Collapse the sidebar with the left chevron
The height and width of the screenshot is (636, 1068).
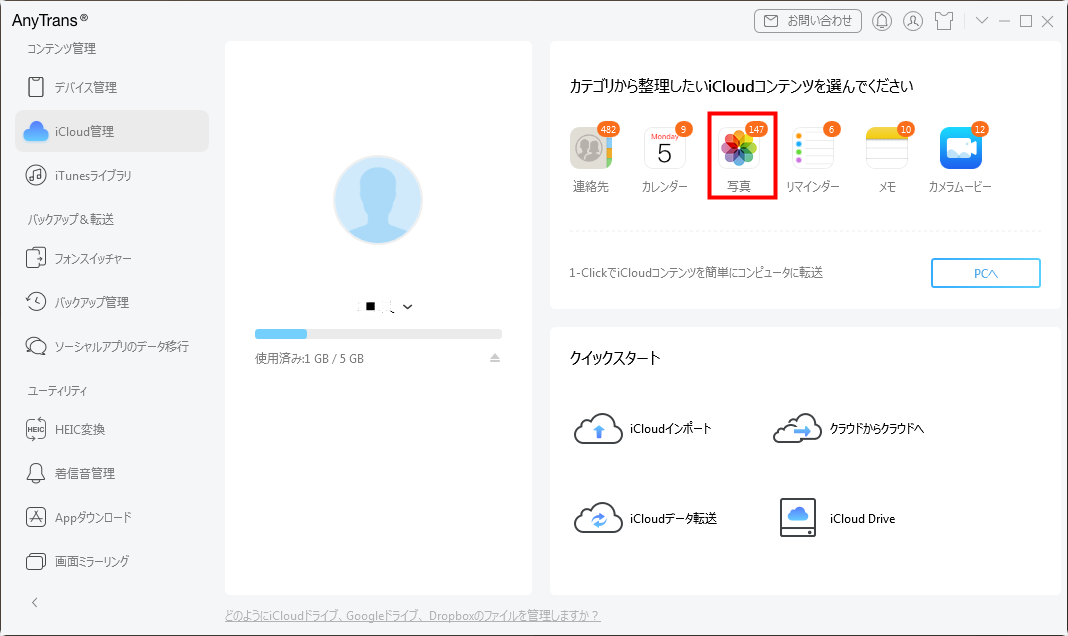point(35,602)
